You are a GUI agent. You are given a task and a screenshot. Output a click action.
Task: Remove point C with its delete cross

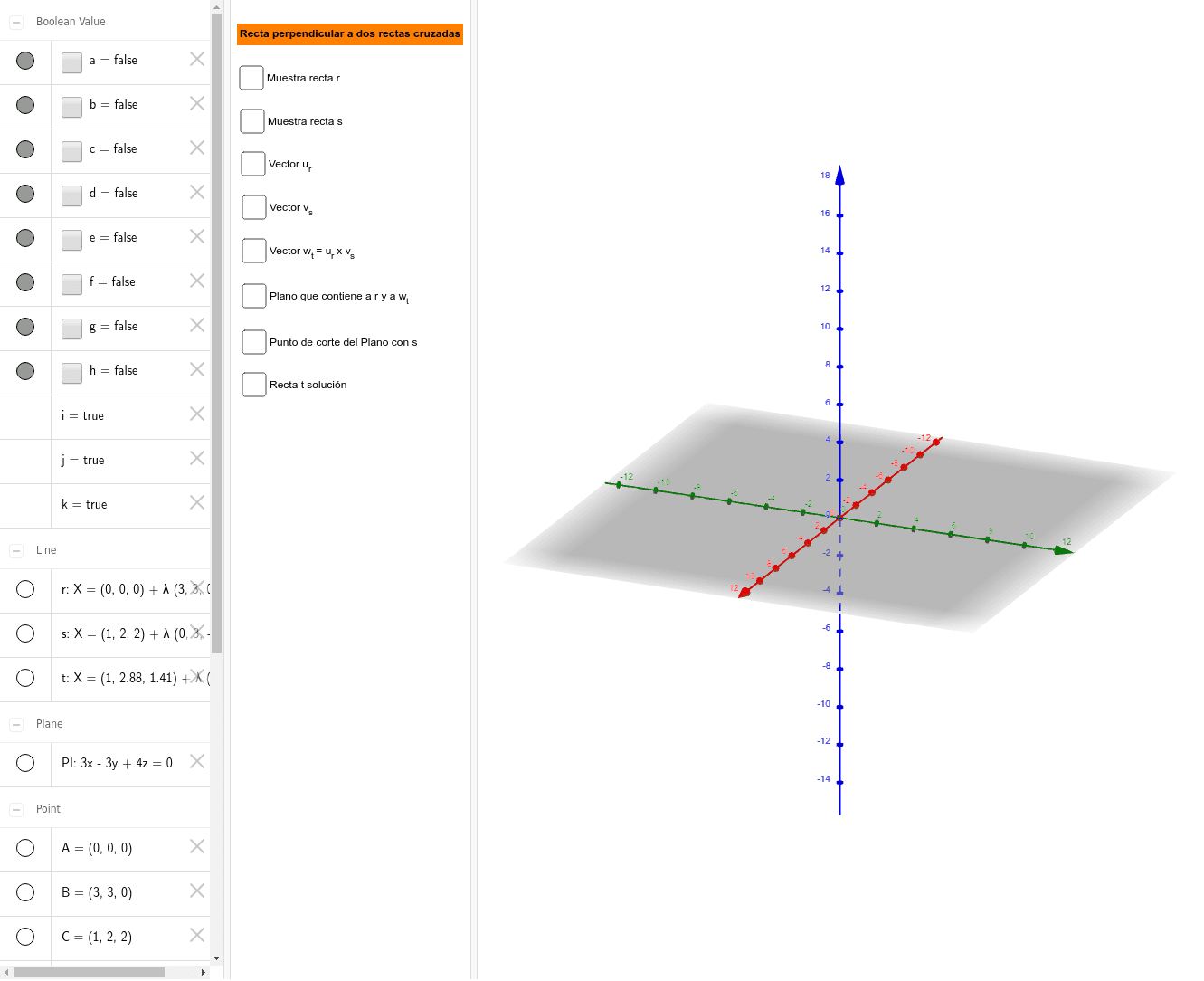coord(196,935)
